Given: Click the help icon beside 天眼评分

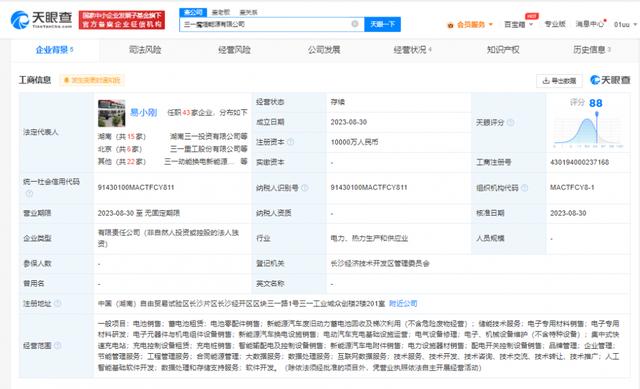Looking at the screenshot, I should pos(510,122).
